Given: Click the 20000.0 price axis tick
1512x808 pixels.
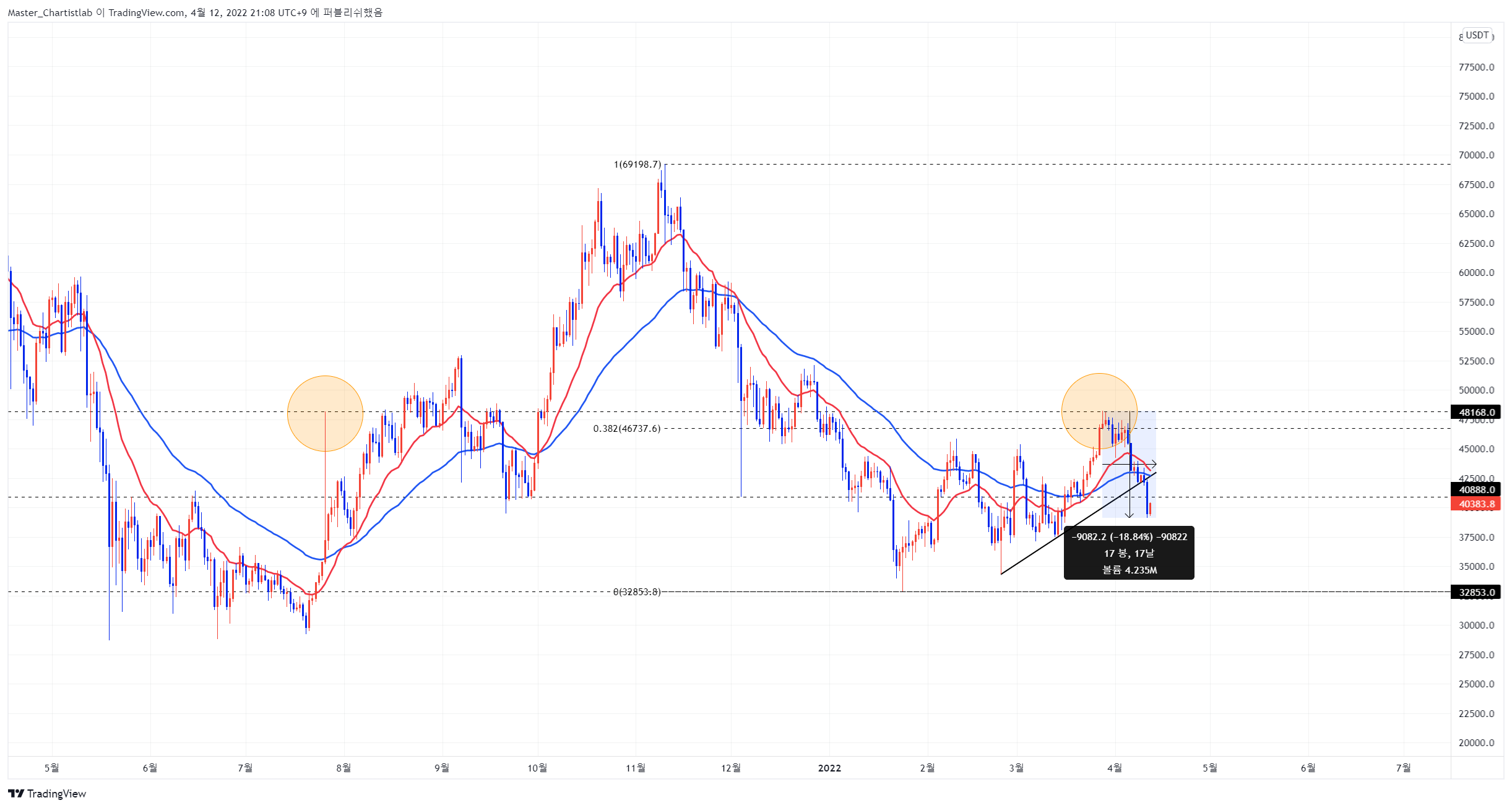Looking at the screenshot, I should click(1476, 742).
